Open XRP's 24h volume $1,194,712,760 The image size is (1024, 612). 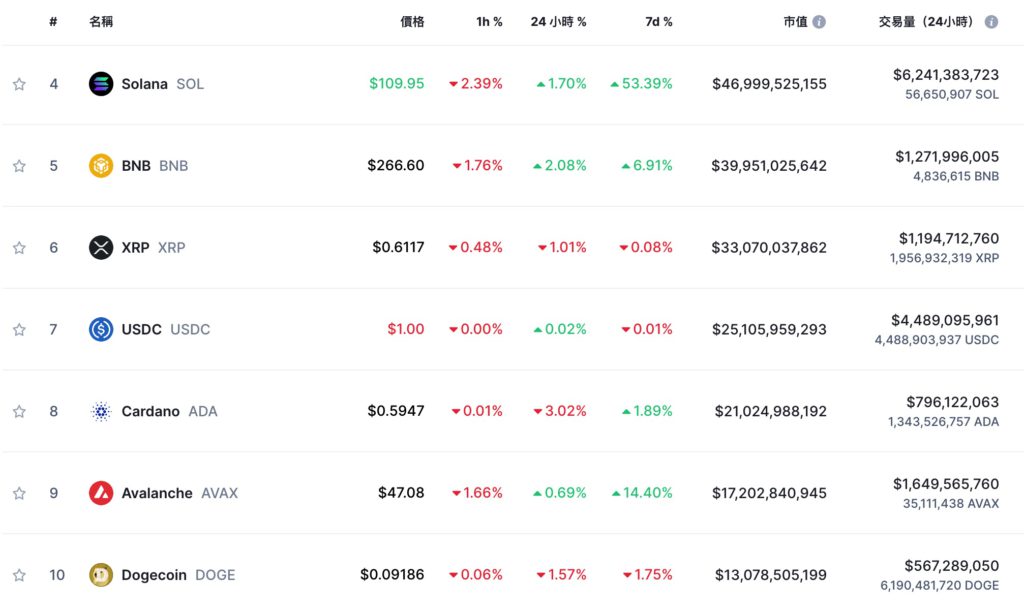pyautogui.click(x=949, y=238)
